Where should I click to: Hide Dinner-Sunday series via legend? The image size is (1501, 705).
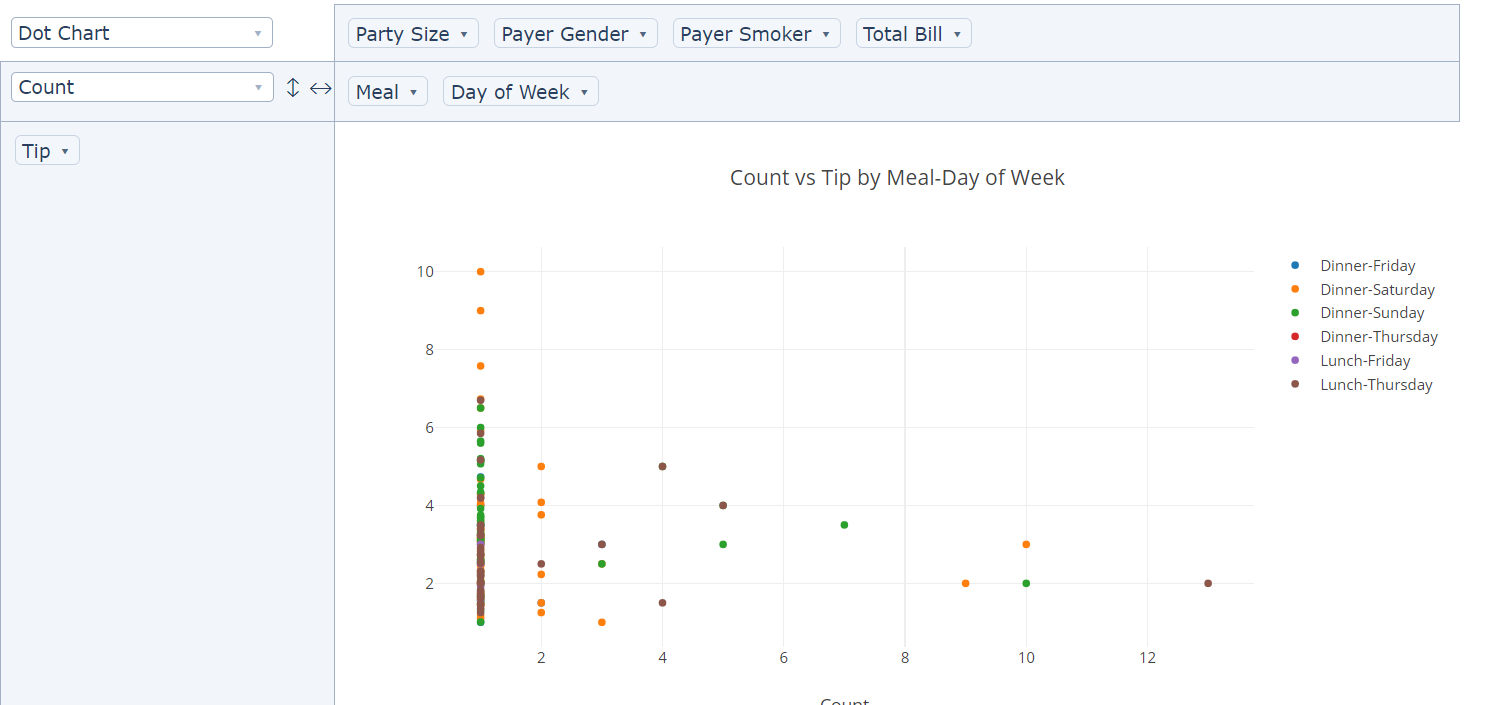click(1371, 313)
